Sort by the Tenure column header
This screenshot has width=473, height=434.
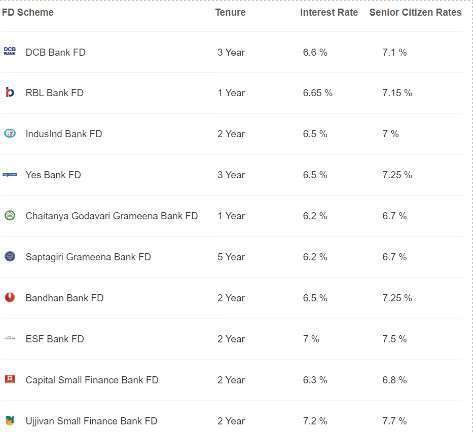click(x=230, y=12)
